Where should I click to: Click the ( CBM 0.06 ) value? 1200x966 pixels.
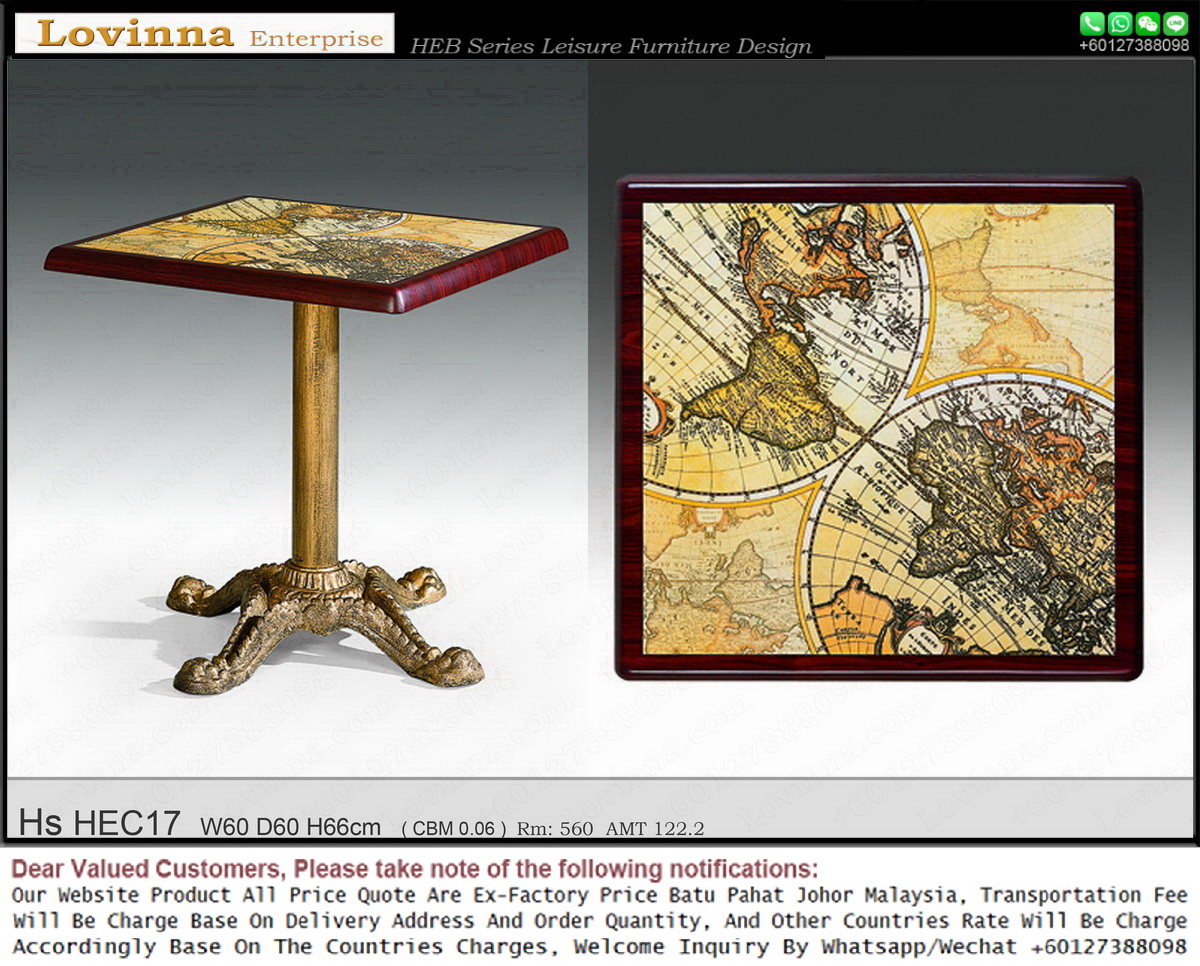454,829
